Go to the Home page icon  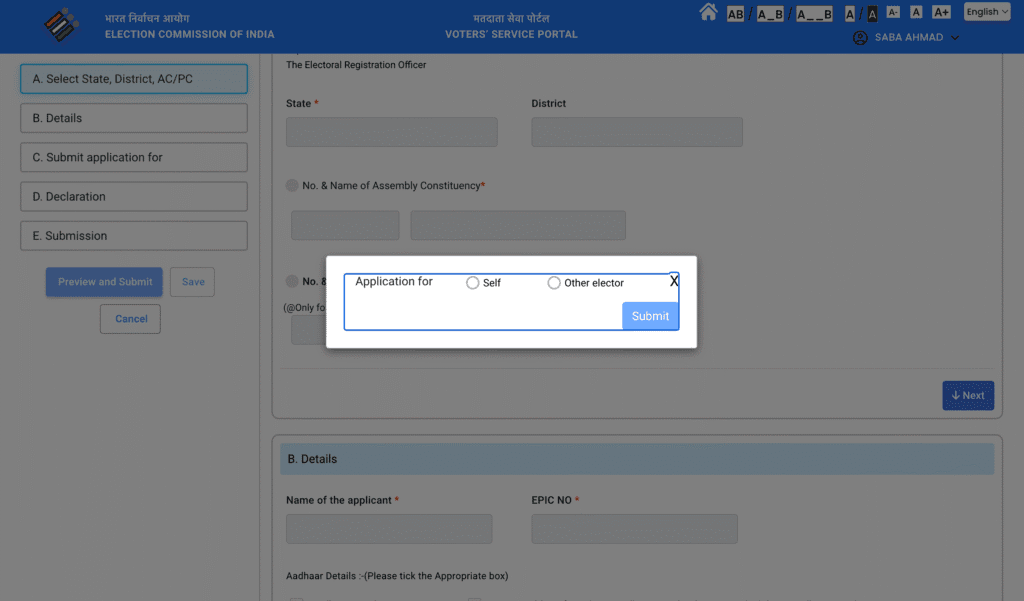tap(708, 12)
